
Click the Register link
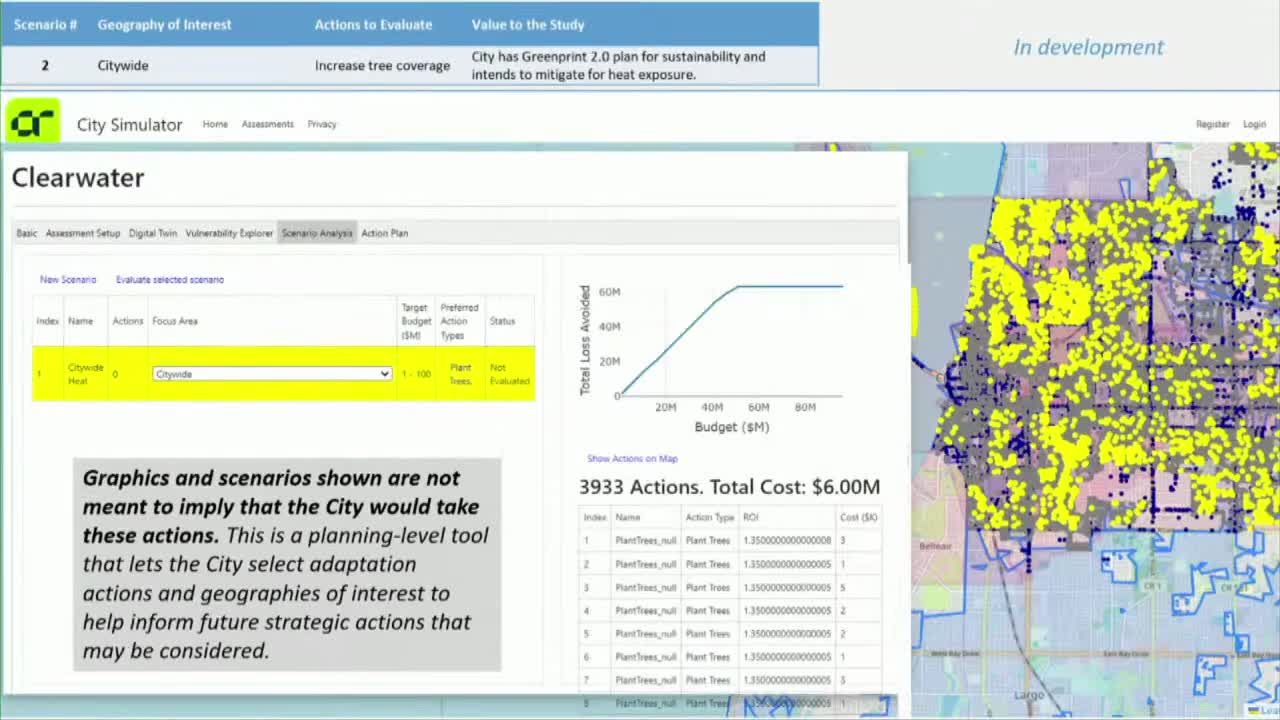pyautogui.click(x=1212, y=124)
